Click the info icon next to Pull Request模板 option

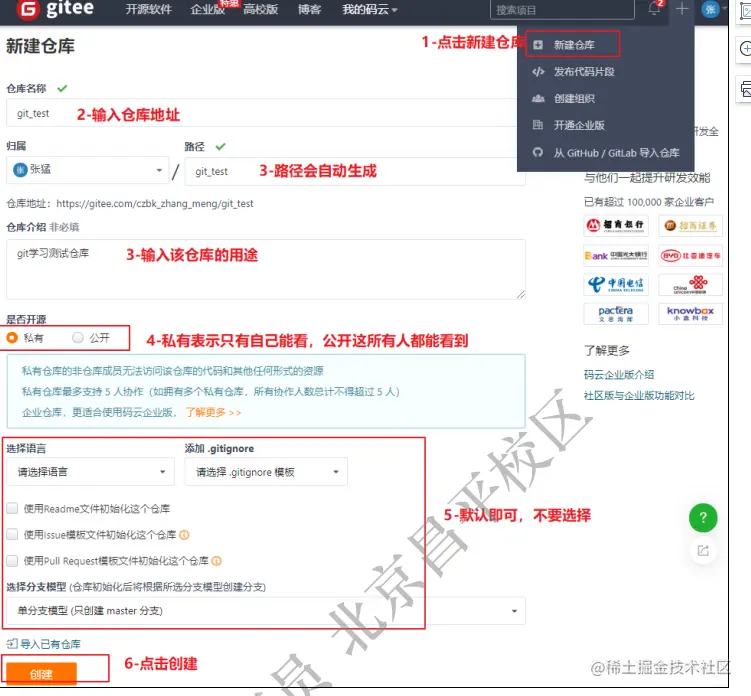[x=216, y=561]
